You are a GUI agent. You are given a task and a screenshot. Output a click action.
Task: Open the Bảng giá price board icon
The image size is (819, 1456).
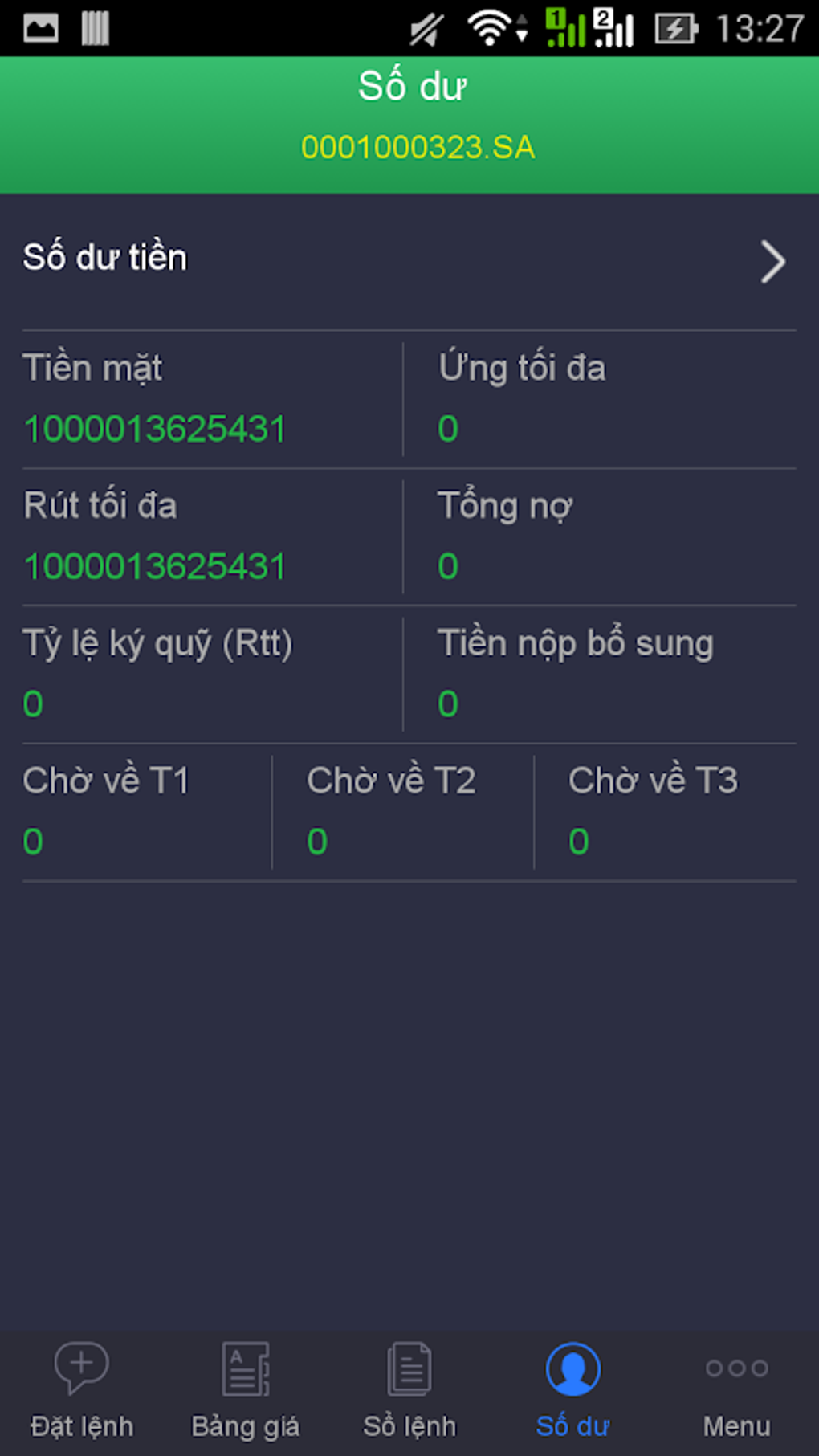(245, 1368)
